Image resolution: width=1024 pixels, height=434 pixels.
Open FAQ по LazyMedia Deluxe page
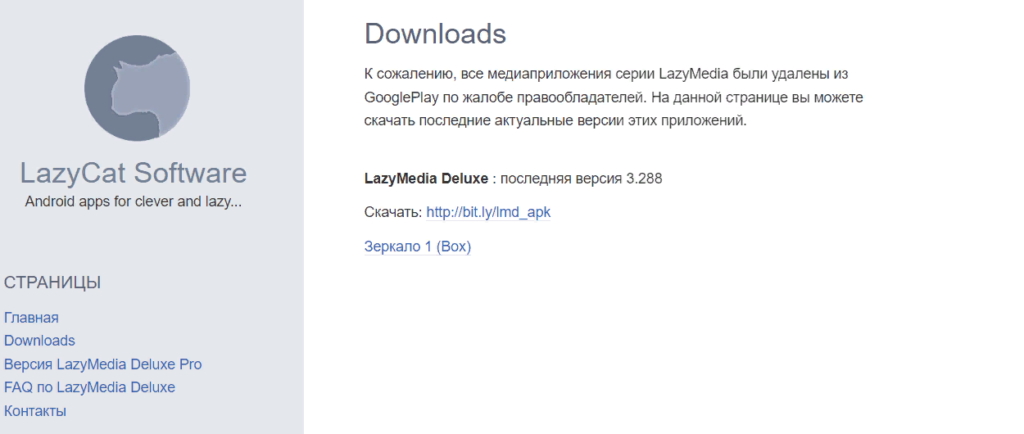pos(89,387)
